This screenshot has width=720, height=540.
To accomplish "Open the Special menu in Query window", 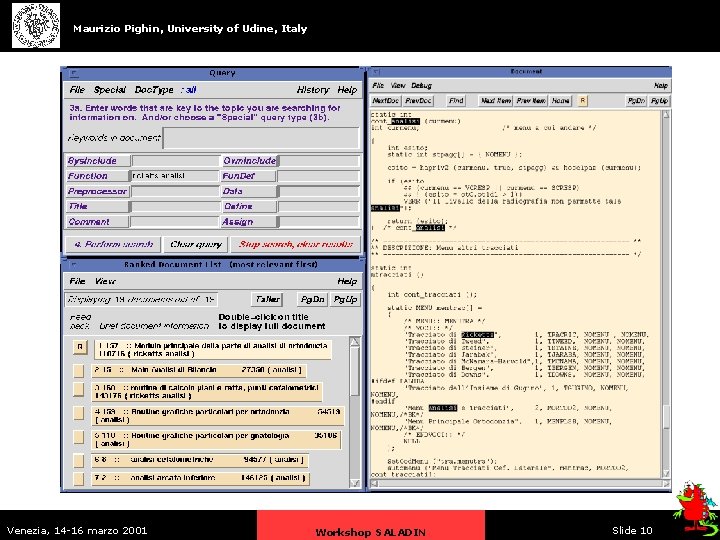I will tap(110, 89).
